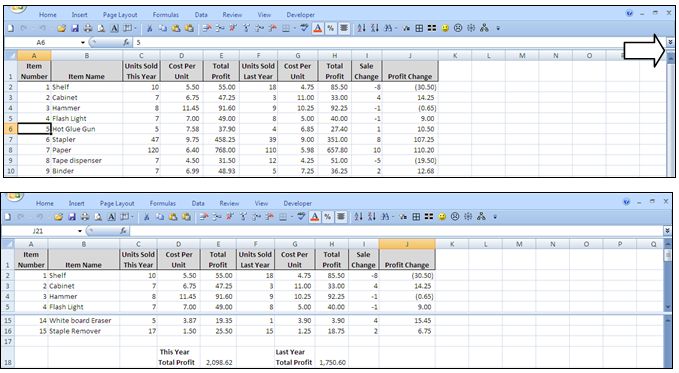The width and height of the screenshot is (679, 373).
Task: Select the 1,750.60 total profit cell
Action: point(332,357)
